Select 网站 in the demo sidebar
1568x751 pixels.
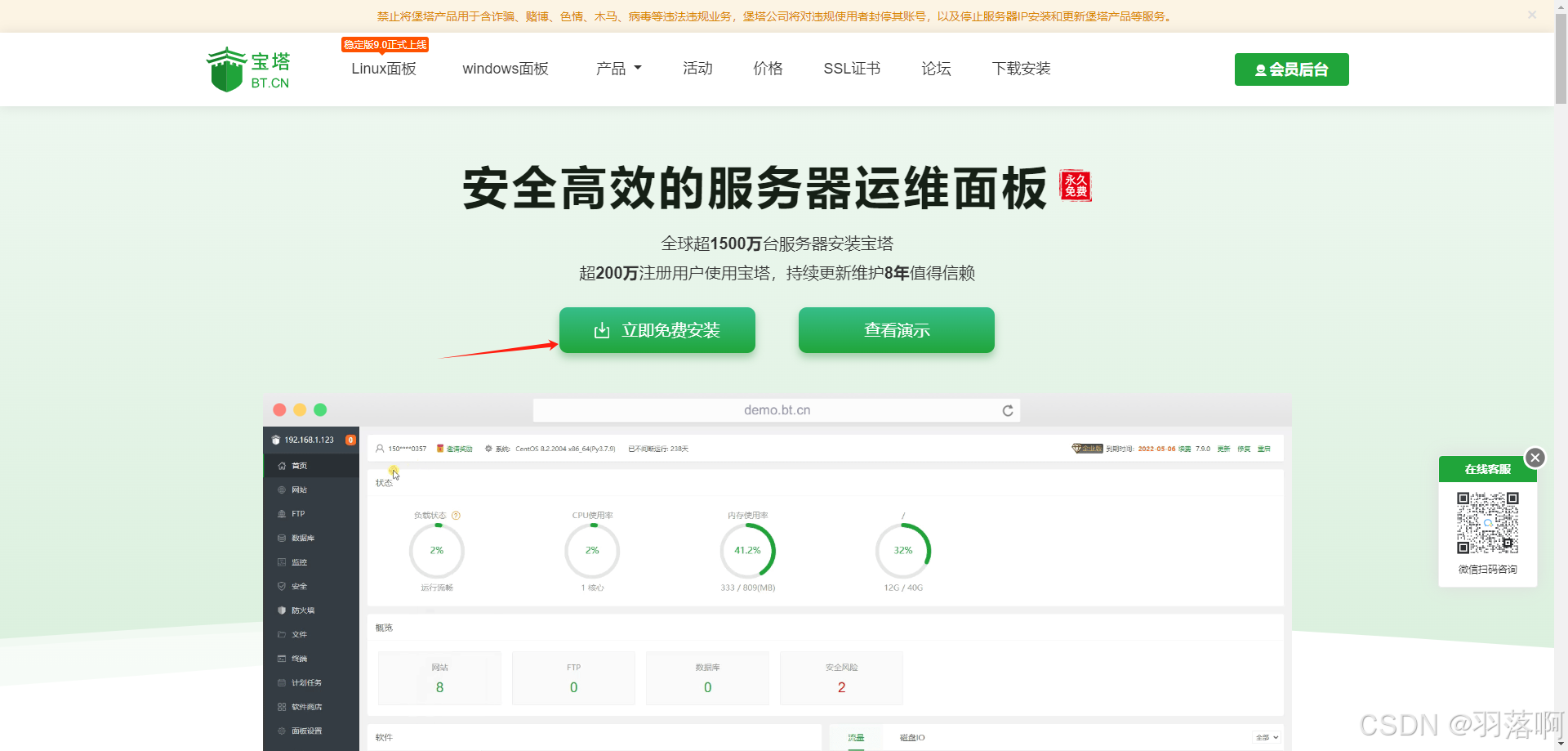pos(311,489)
